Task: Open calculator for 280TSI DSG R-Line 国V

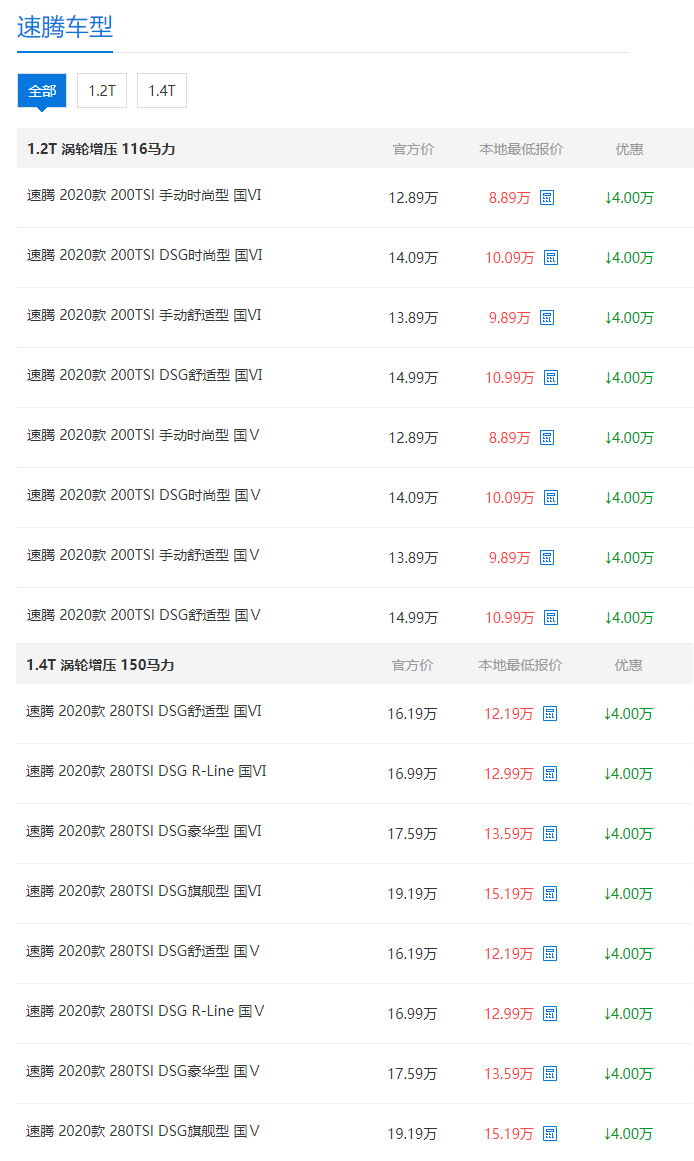Action: tap(550, 1014)
